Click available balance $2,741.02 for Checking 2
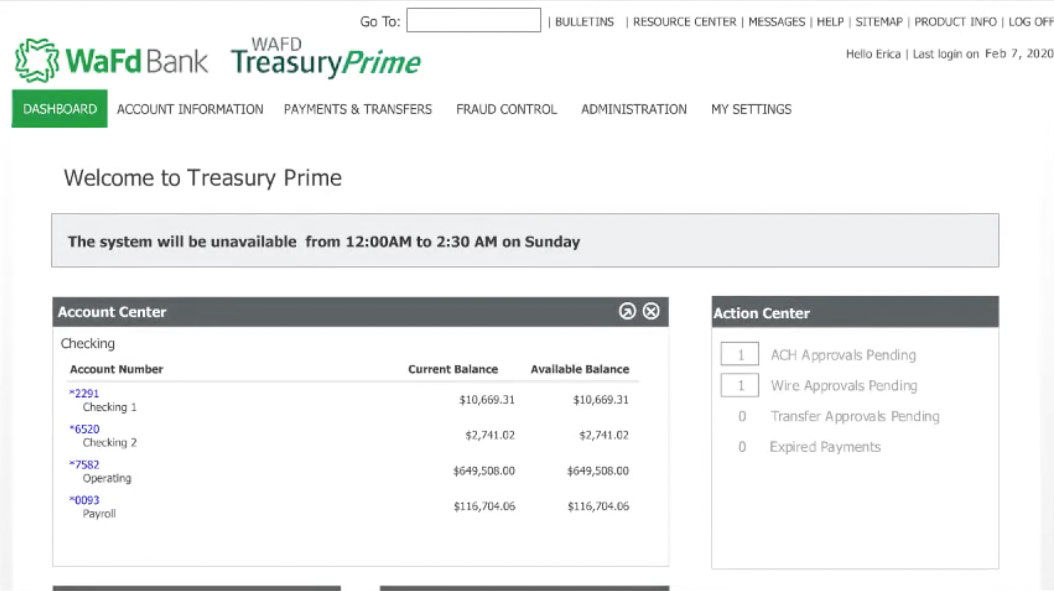This screenshot has width=1054, height=591. coord(604,436)
